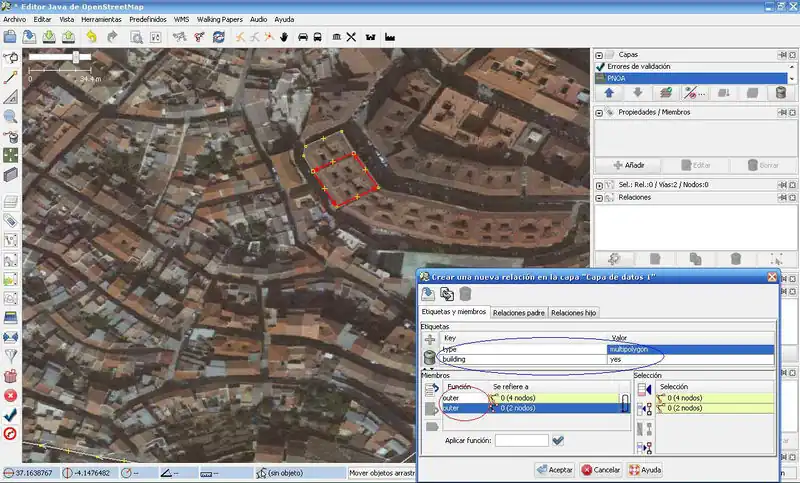Toggle visibility of Errores de validación layer
The width and height of the screenshot is (800, 483).
coord(600,66)
